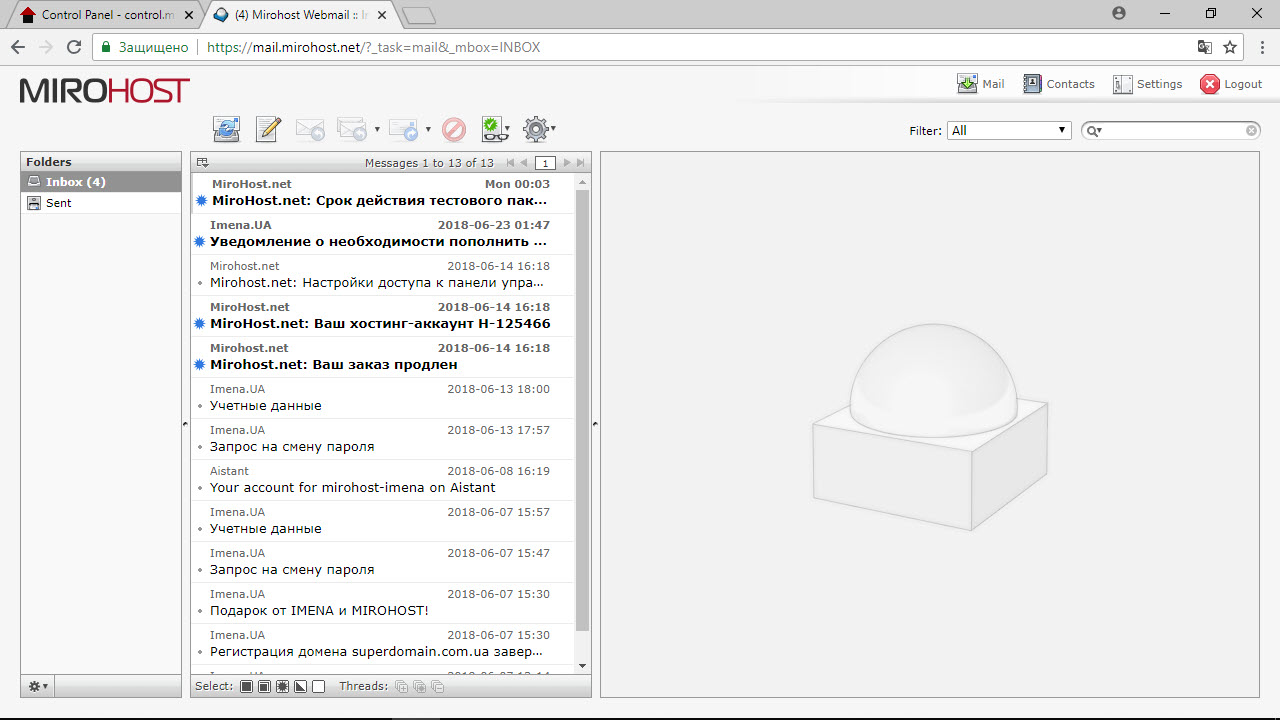Open folder actions gear menu
Image resolution: width=1280 pixels, height=720 pixels.
pyautogui.click(x=38, y=686)
